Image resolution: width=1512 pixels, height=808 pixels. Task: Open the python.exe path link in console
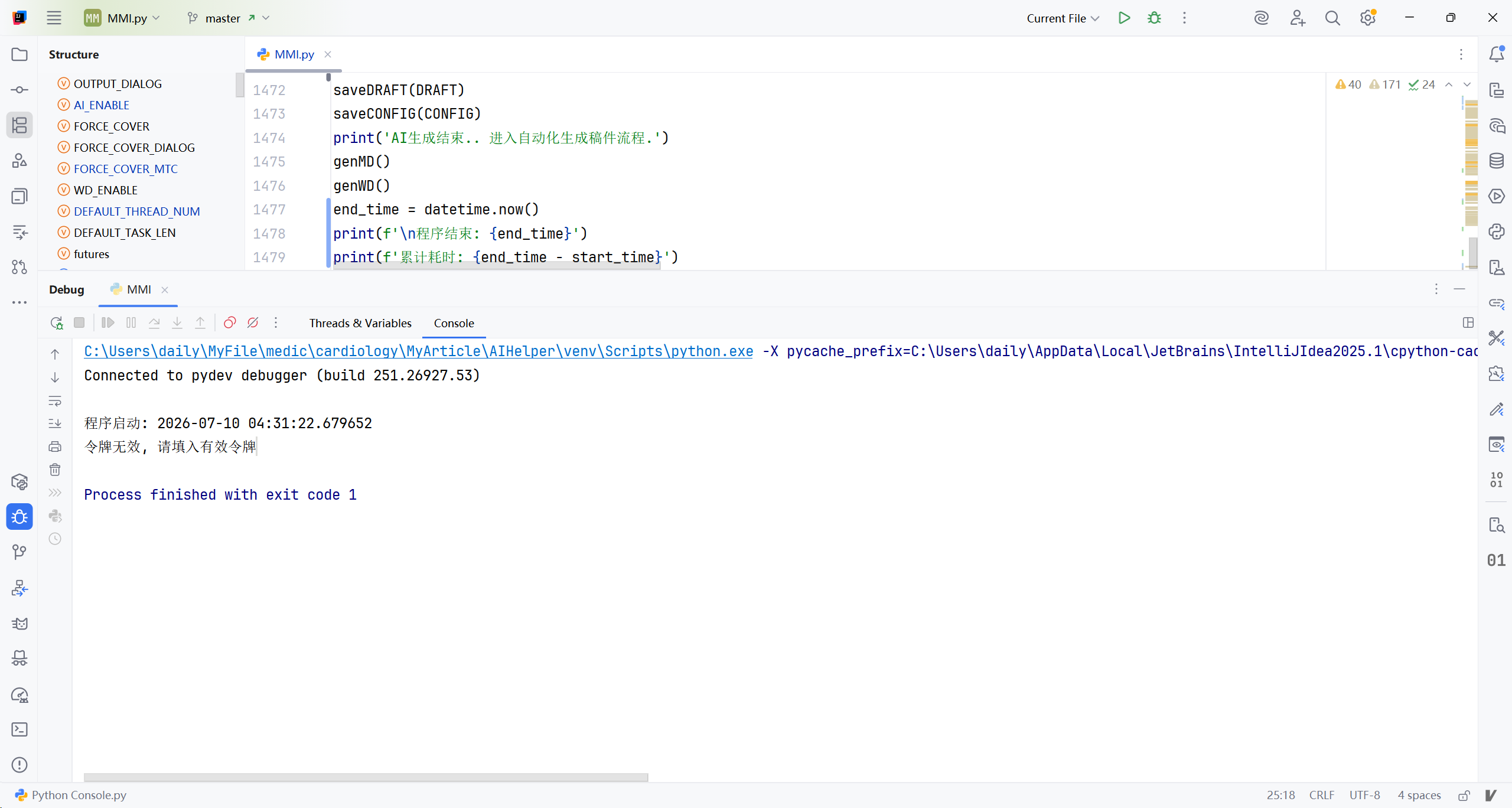(419, 351)
